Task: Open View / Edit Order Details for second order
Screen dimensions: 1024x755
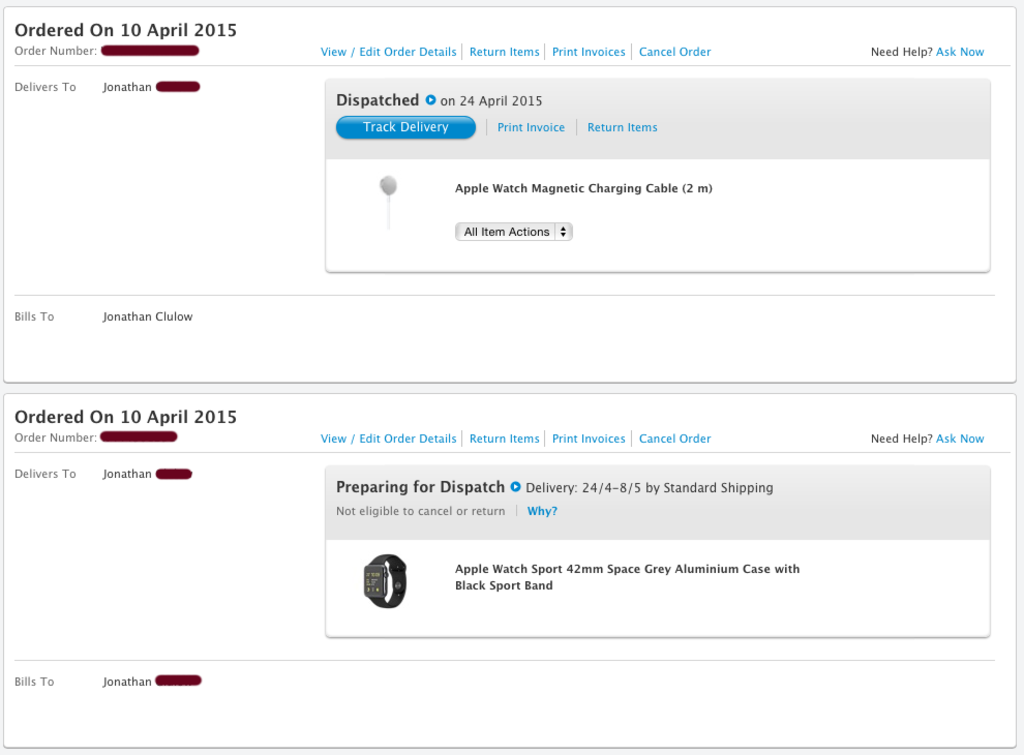Action: coord(388,439)
